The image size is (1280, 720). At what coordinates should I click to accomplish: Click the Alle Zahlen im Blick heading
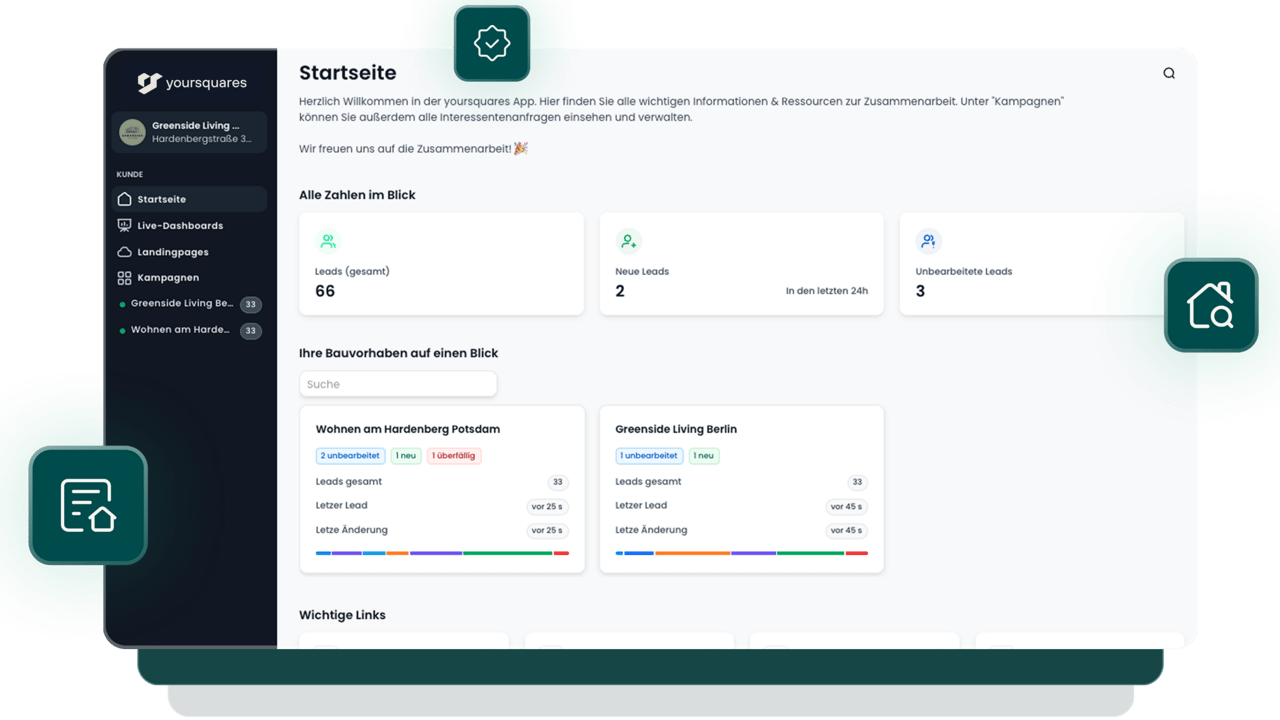(x=357, y=195)
